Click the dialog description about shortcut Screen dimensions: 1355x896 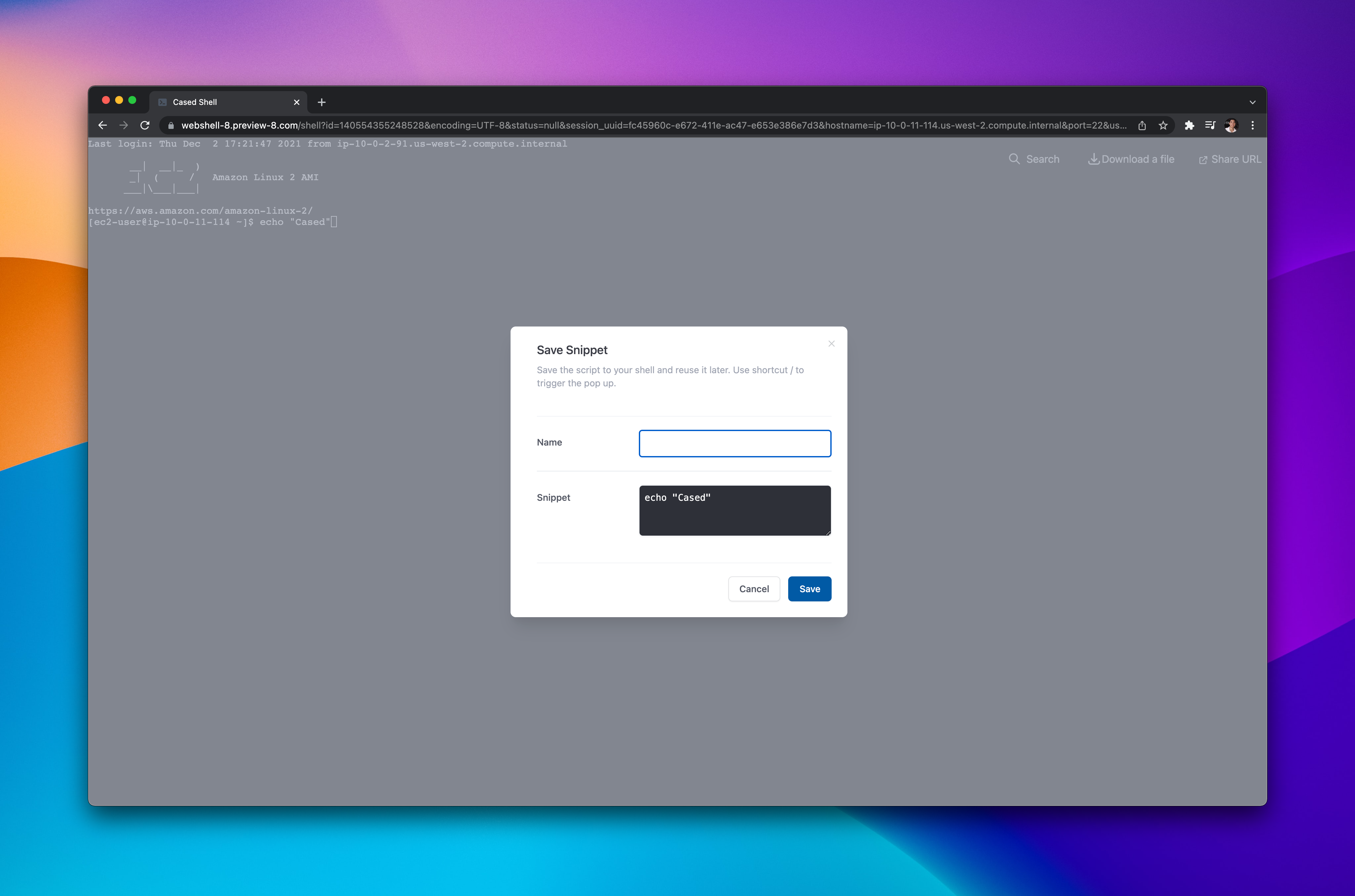670,376
